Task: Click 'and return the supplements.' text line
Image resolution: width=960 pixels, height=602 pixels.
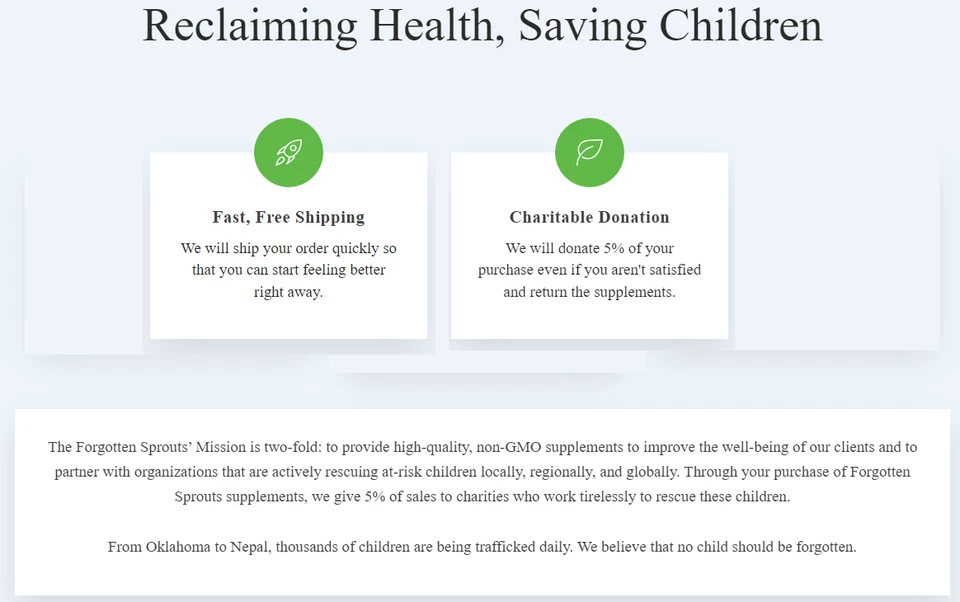Action: 589,292
